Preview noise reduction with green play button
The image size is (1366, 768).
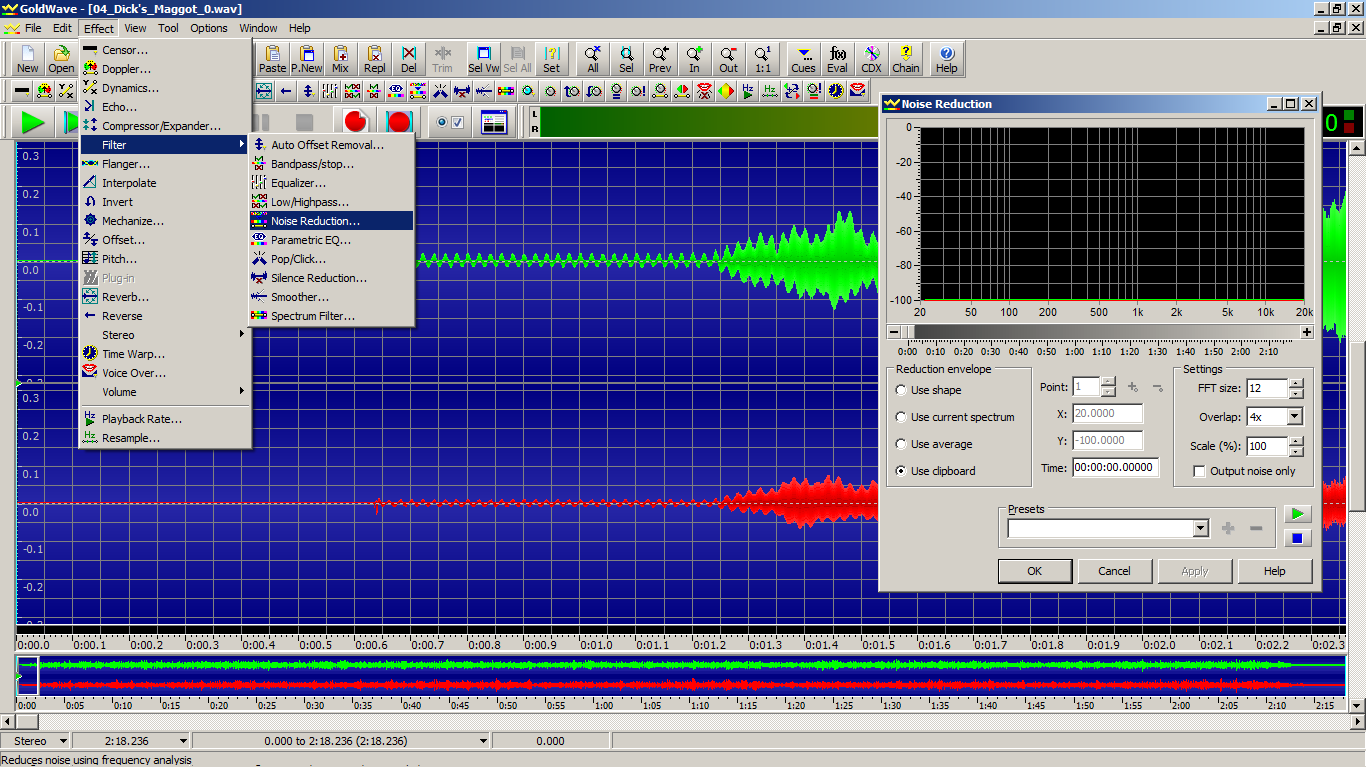coord(1297,514)
